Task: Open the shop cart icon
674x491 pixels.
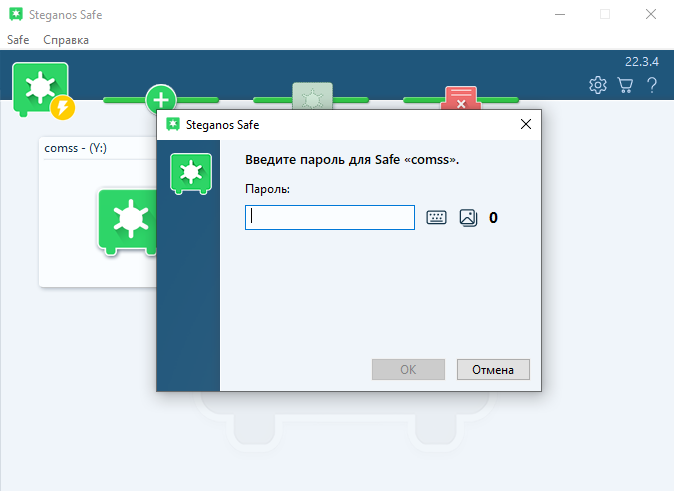Action: tap(625, 85)
